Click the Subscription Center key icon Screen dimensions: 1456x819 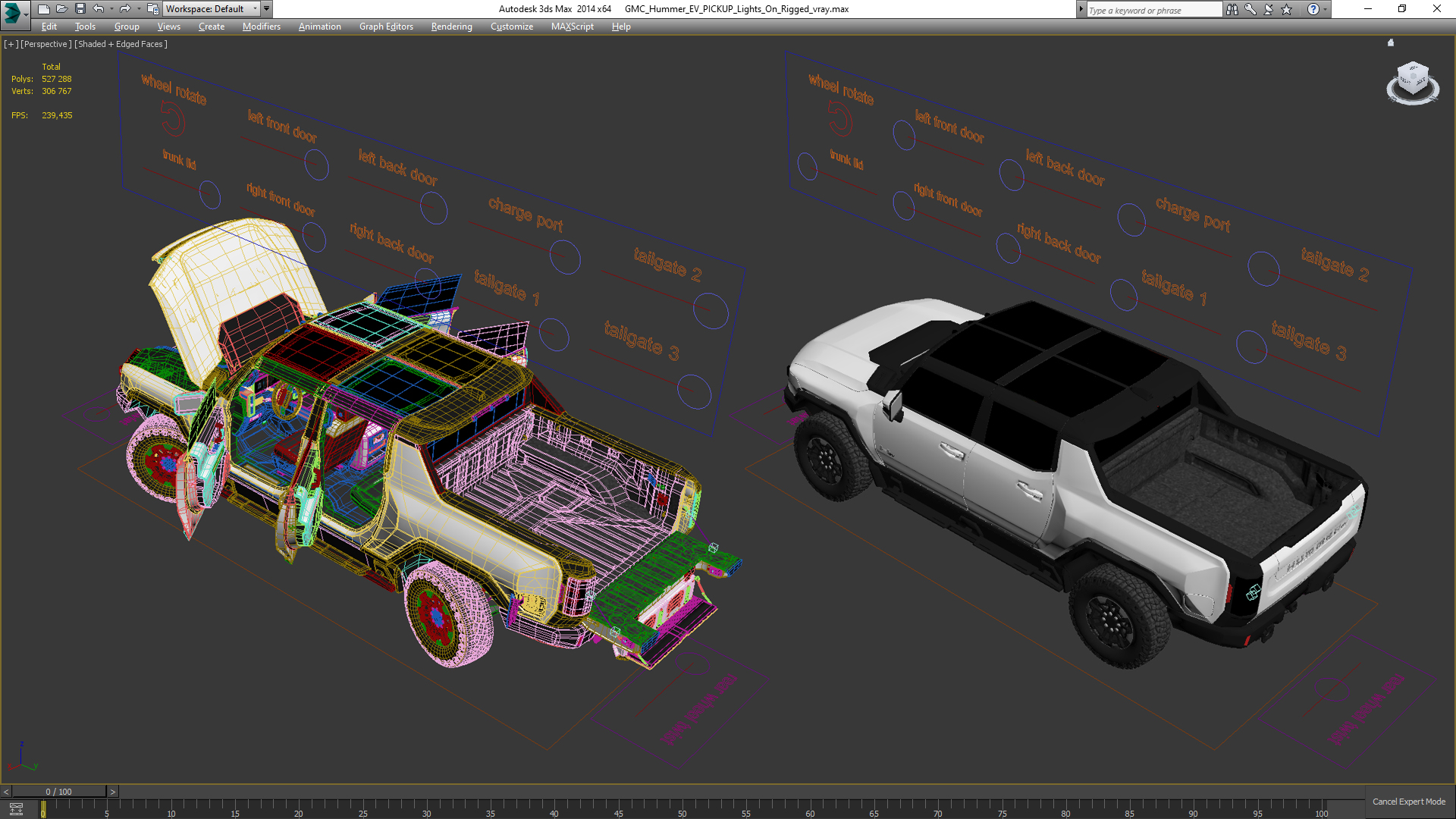coord(1250,9)
